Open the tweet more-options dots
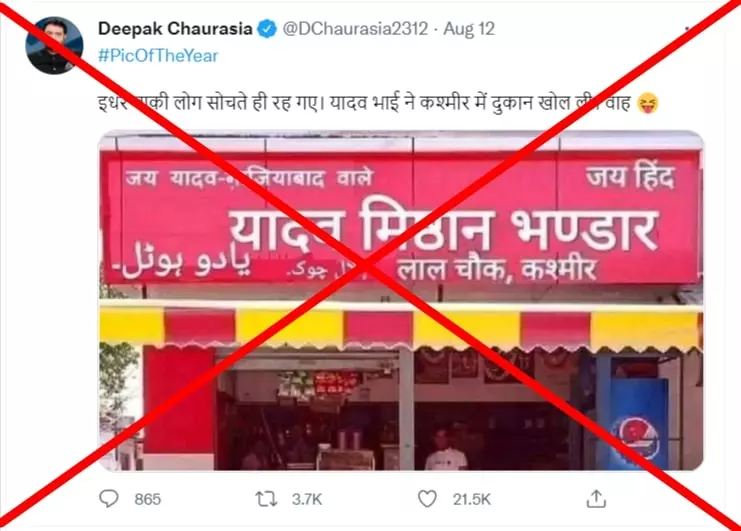 [688, 29]
